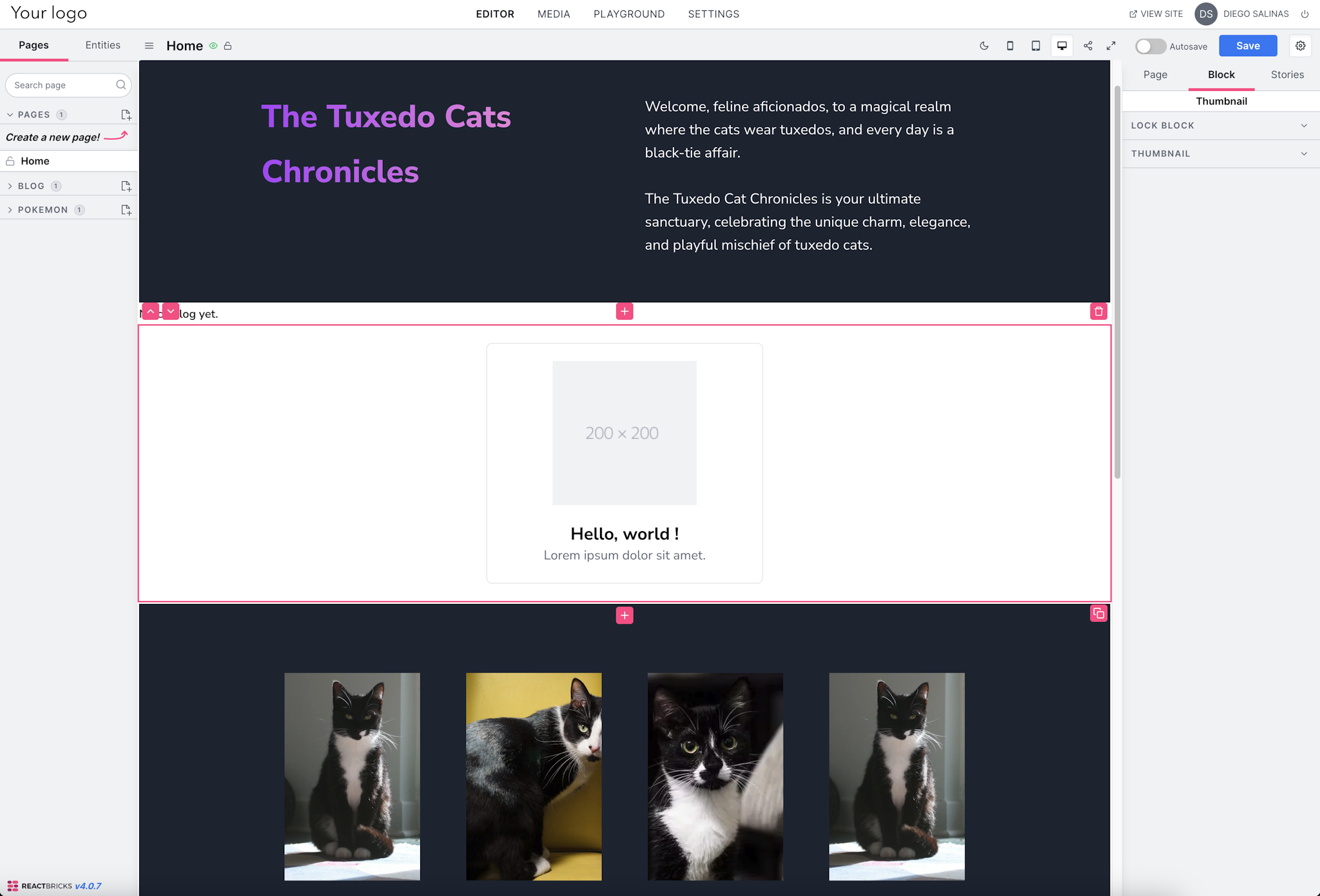Expand the BLOG pages tree item
The image size is (1320, 896).
tap(10, 186)
